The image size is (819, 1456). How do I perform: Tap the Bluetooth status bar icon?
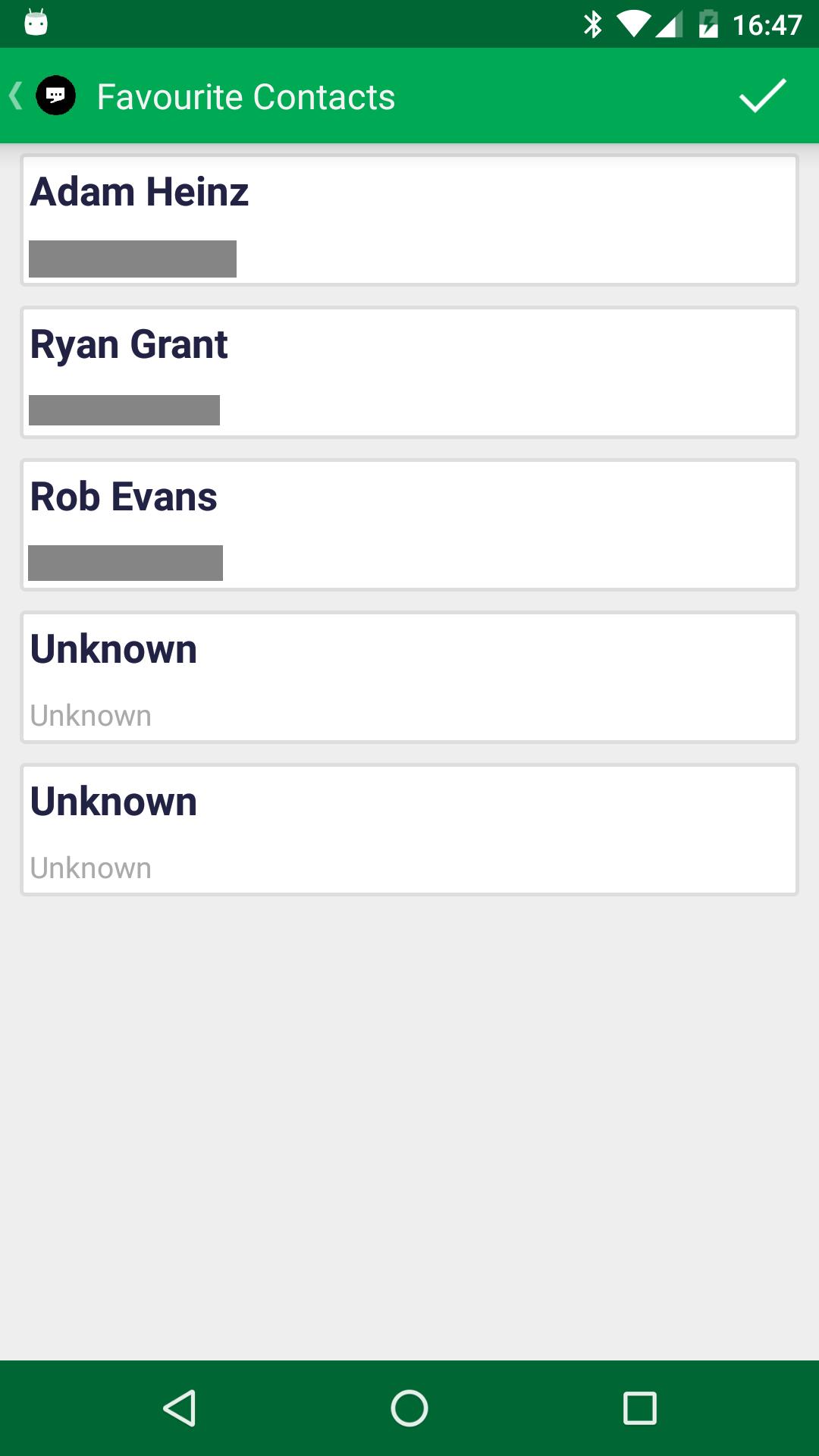coord(592,24)
